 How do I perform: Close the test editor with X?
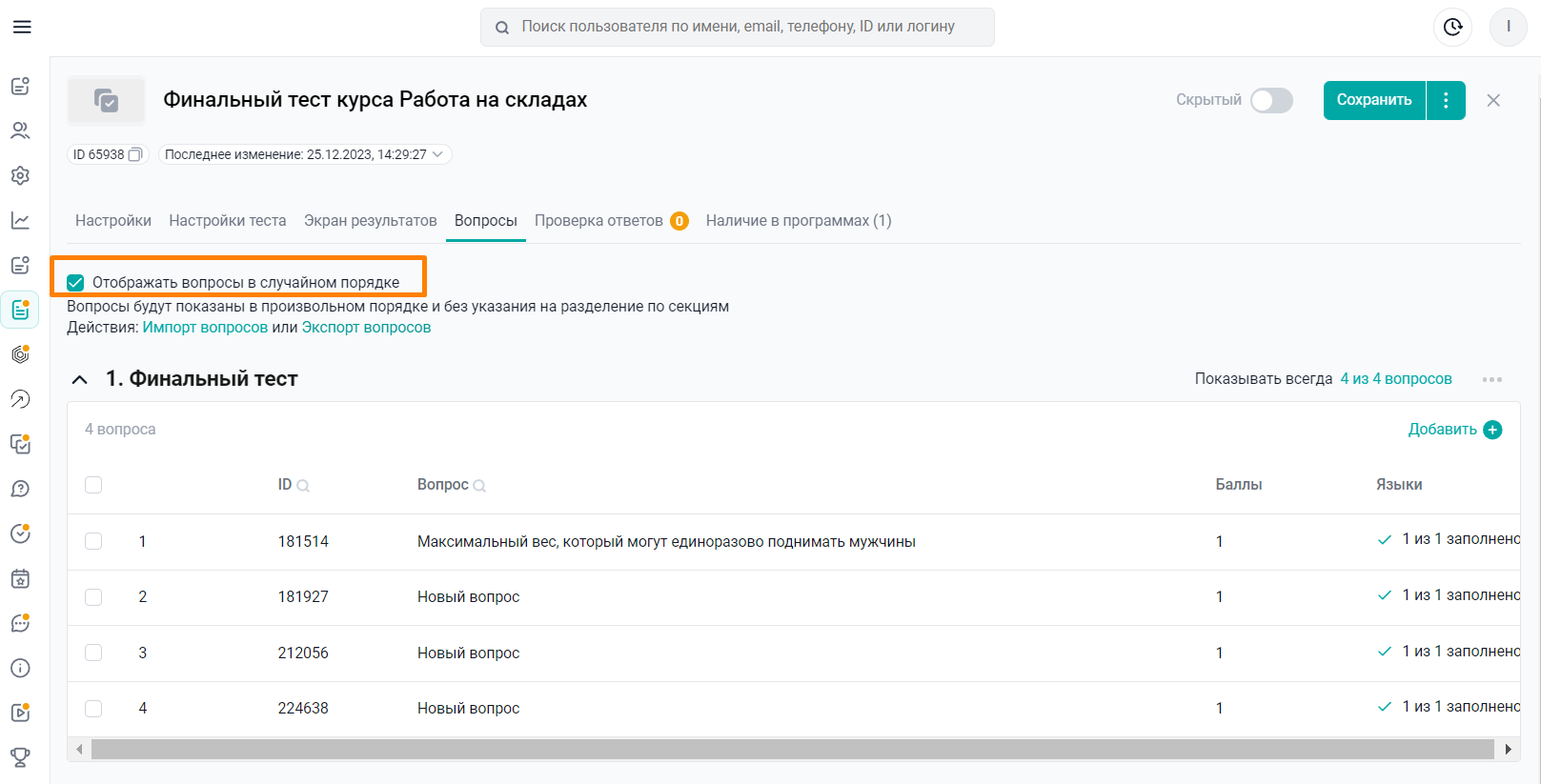coord(1493,100)
